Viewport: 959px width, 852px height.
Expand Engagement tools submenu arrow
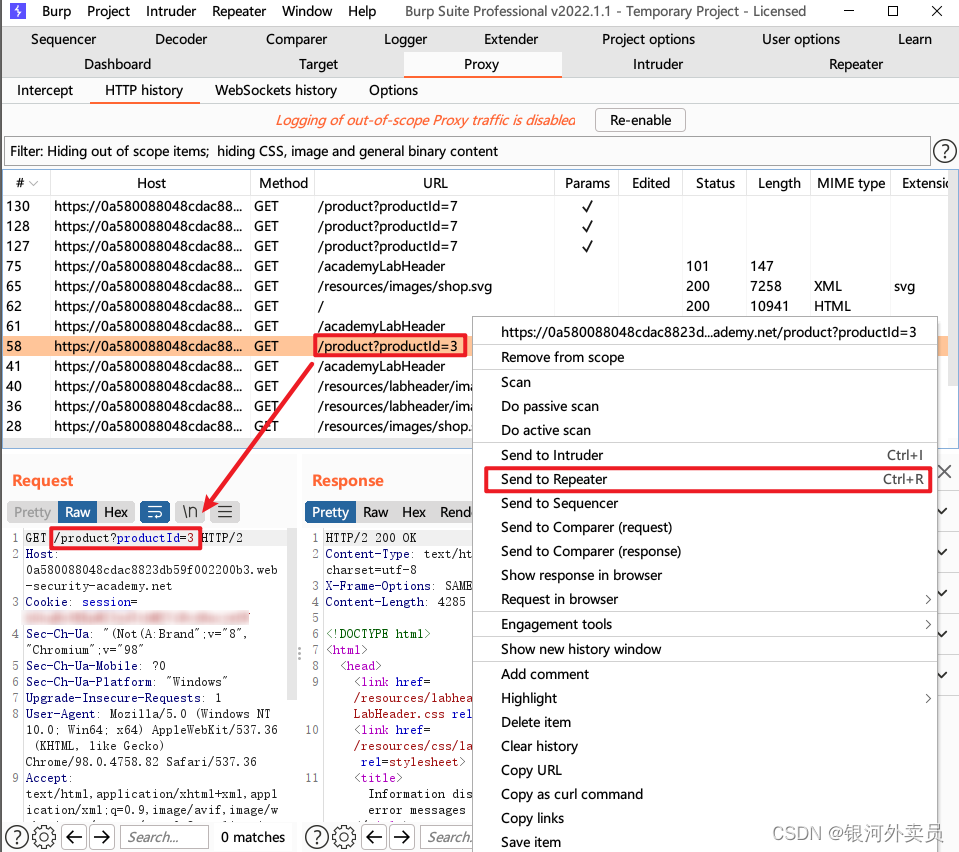(928, 624)
